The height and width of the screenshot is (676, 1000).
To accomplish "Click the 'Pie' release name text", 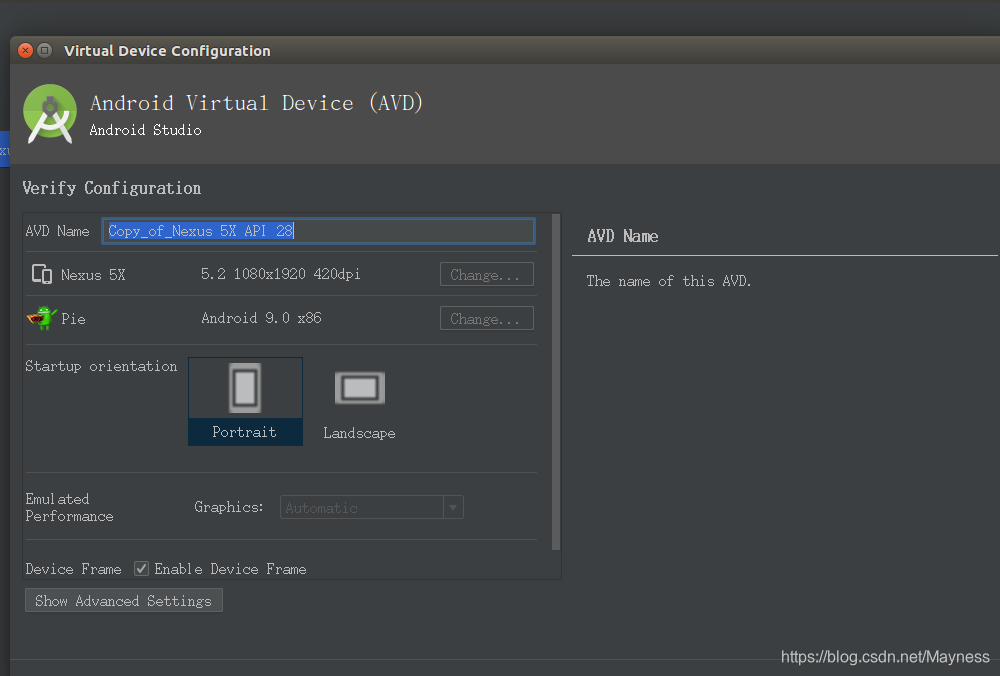I will [x=73, y=319].
